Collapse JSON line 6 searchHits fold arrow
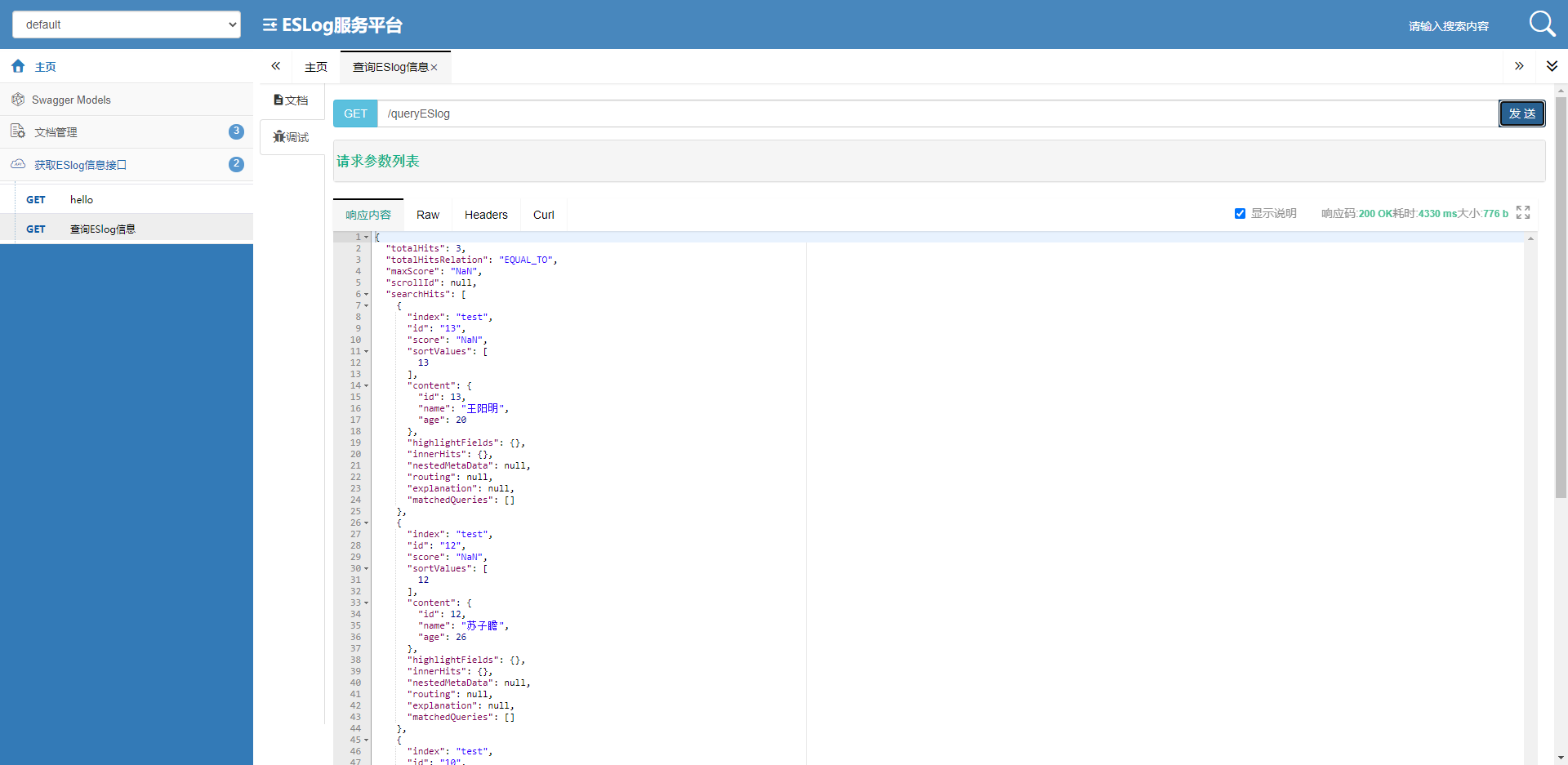Image resolution: width=1568 pixels, height=765 pixels. point(367,294)
